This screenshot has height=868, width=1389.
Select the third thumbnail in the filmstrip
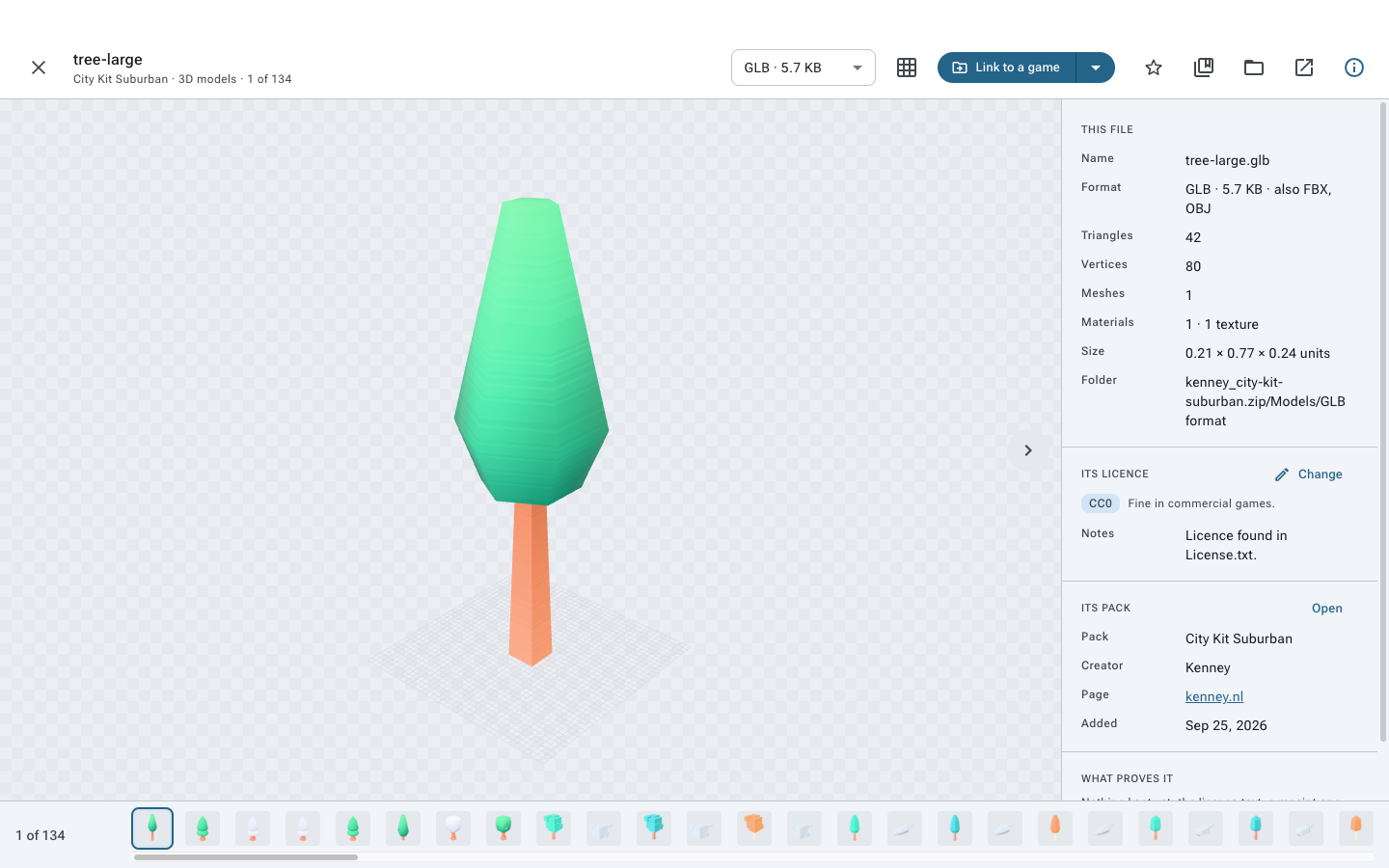253,828
